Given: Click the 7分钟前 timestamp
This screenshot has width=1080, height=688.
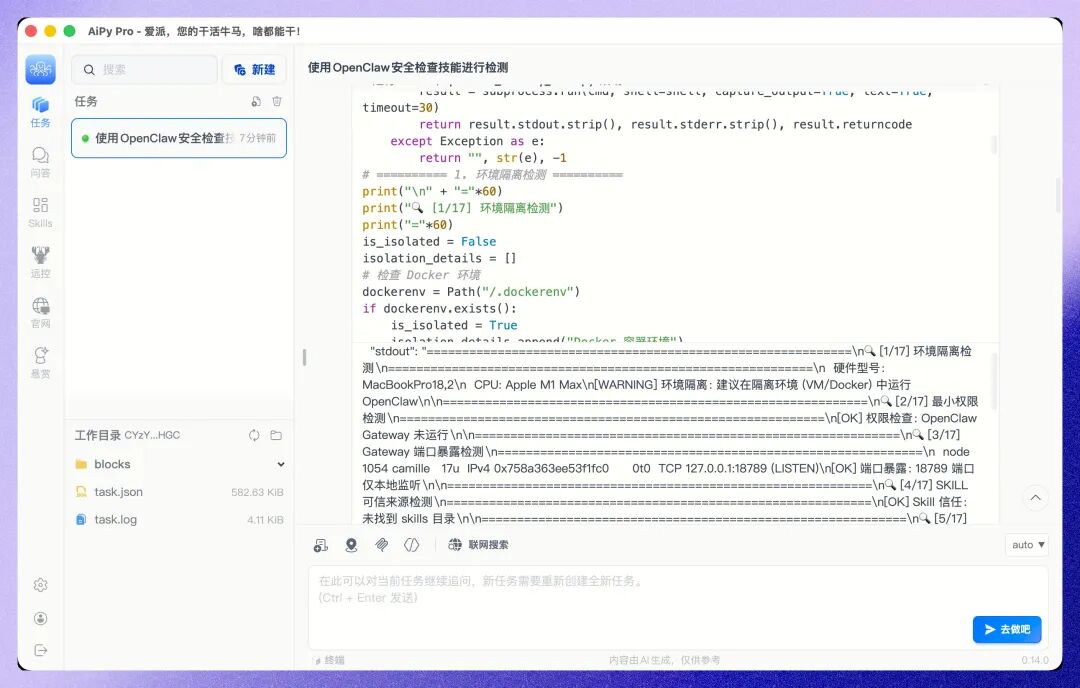Looking at the screenshot, I should [x=258, y=138].
